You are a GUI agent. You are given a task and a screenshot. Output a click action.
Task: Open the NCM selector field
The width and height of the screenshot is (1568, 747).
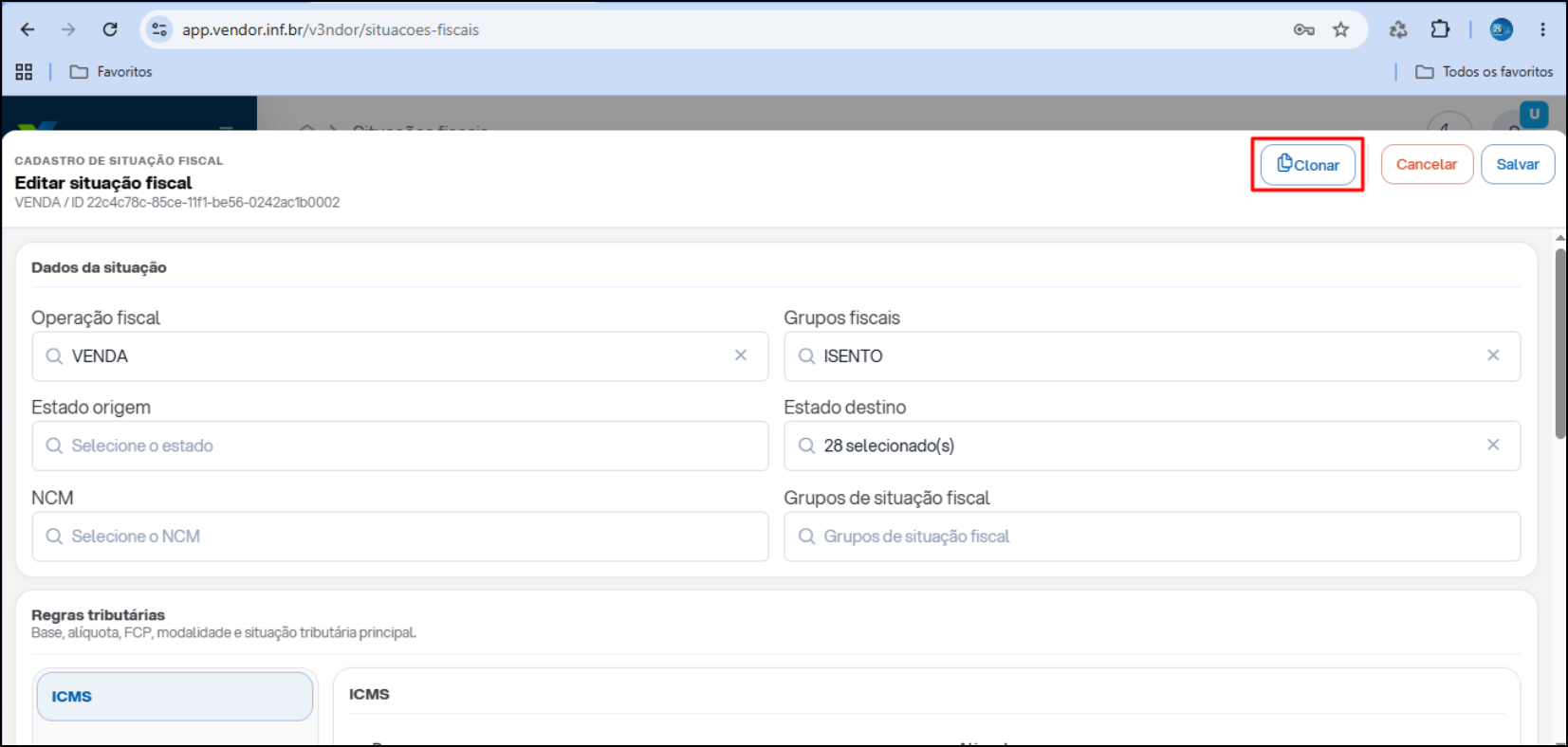(399, 537)
